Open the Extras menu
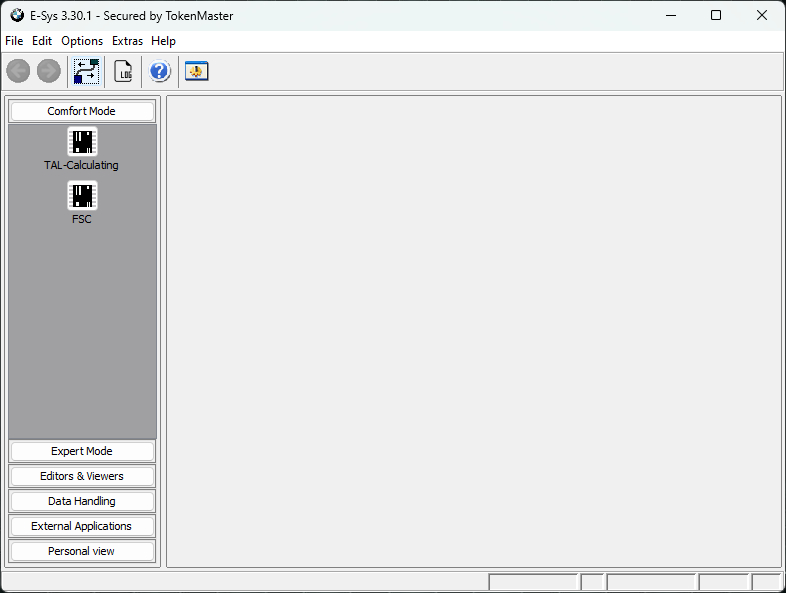 (x=127, y=41)
